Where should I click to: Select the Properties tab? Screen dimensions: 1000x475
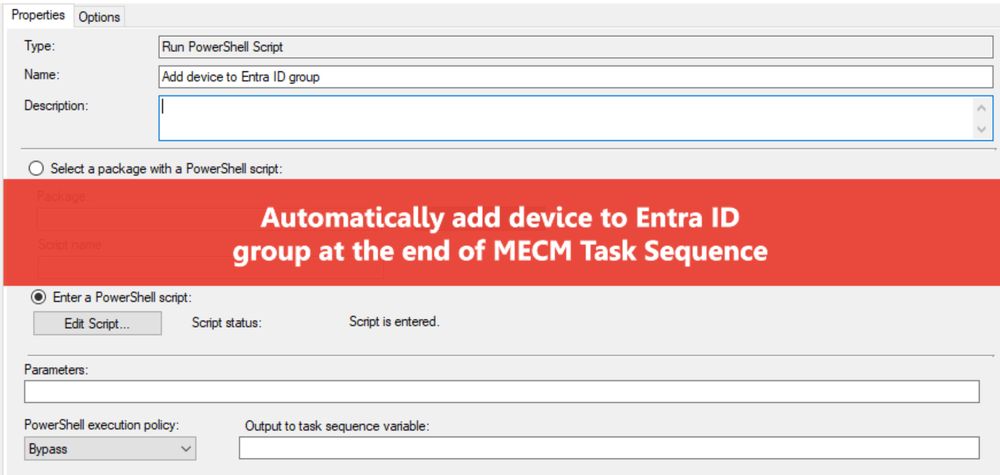click(x=38, y=15)
